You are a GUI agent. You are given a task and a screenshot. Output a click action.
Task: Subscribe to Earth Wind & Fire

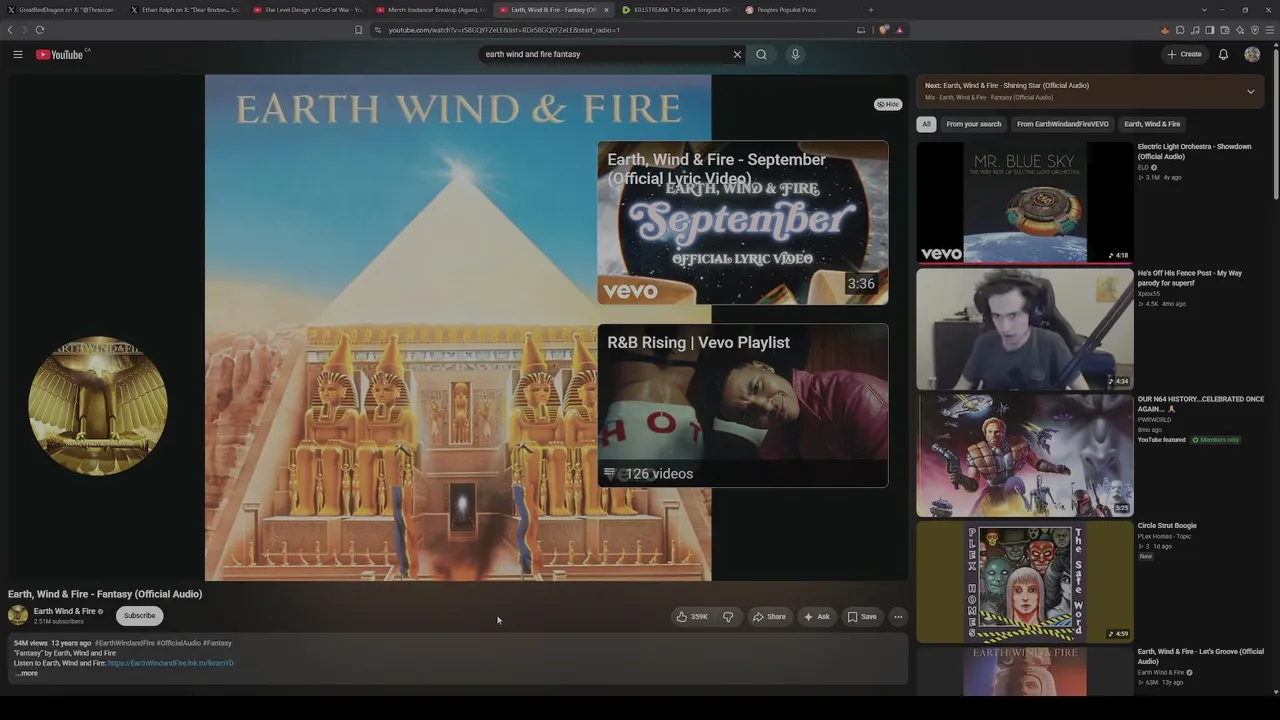[x=139, y=616]
